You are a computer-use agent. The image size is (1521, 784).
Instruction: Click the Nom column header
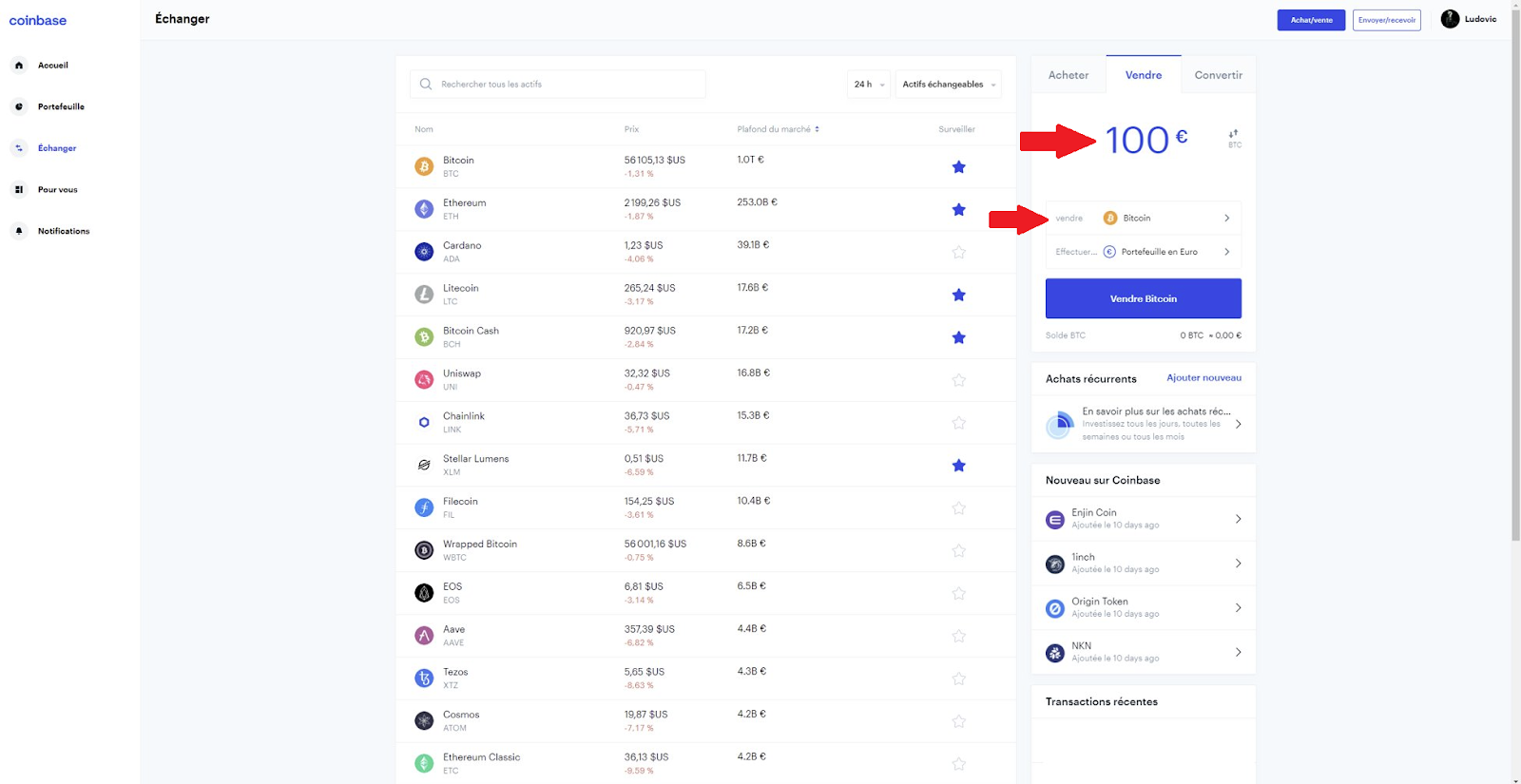(x=424, y=129)
